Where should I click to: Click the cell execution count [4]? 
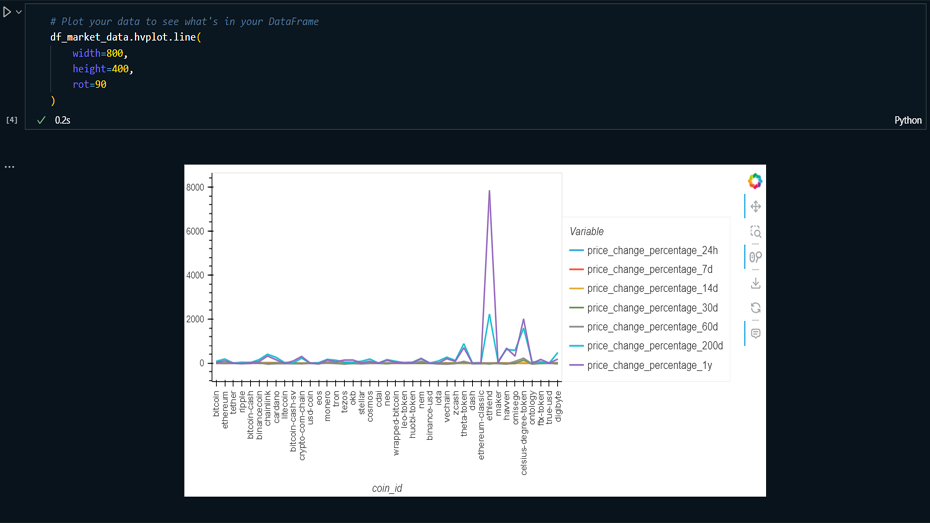pos(12,120)
